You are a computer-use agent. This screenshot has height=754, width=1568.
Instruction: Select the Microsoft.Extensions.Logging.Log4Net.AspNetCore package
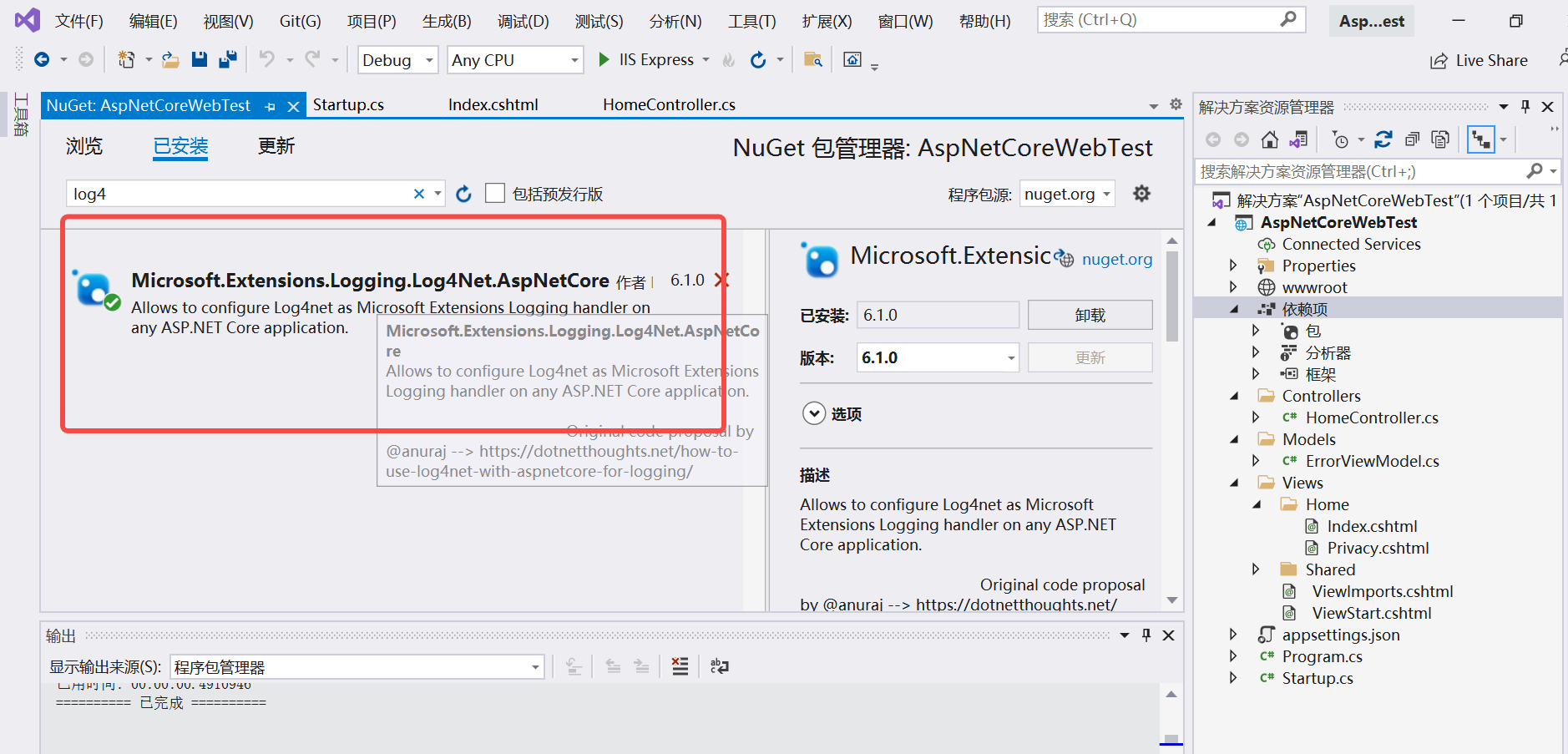coord(370,281)
